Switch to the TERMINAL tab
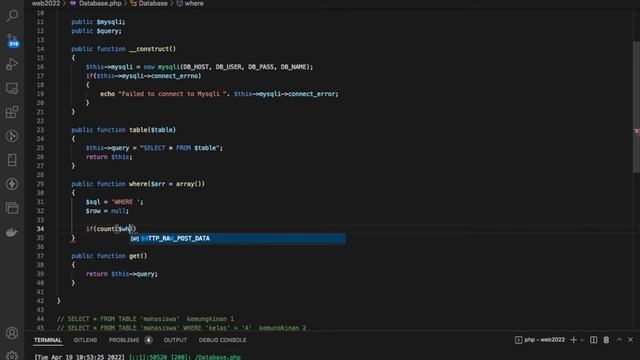The image size is (640, 360). [48, 340]
